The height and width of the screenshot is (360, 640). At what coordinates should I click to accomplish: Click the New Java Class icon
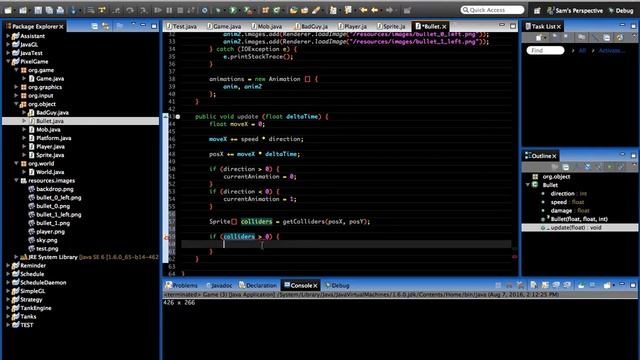pos(277,10)
